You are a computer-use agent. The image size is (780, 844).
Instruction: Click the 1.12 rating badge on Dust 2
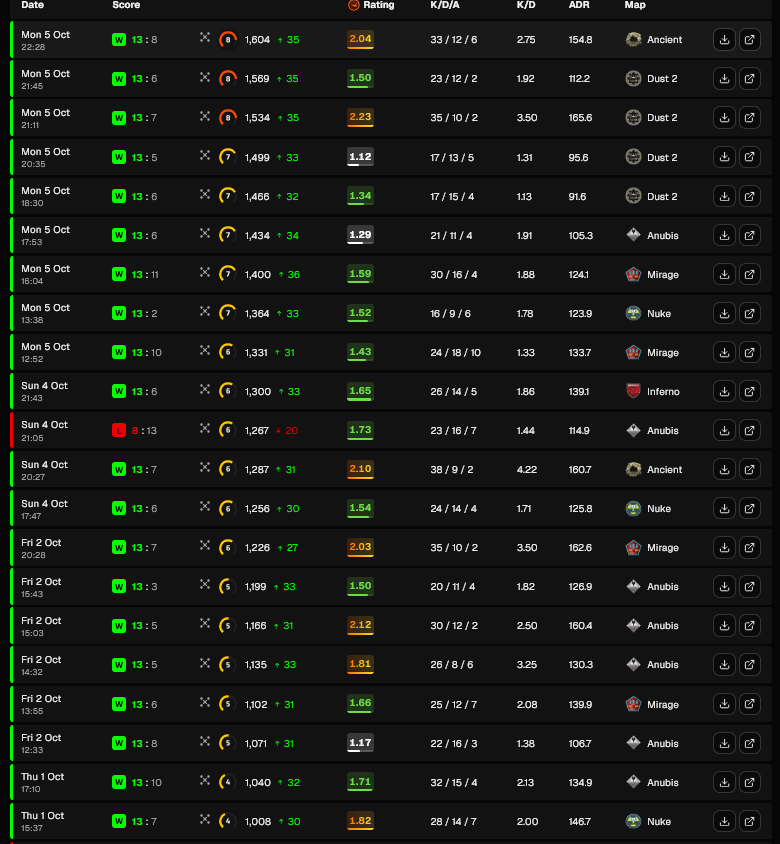point(360,157)
